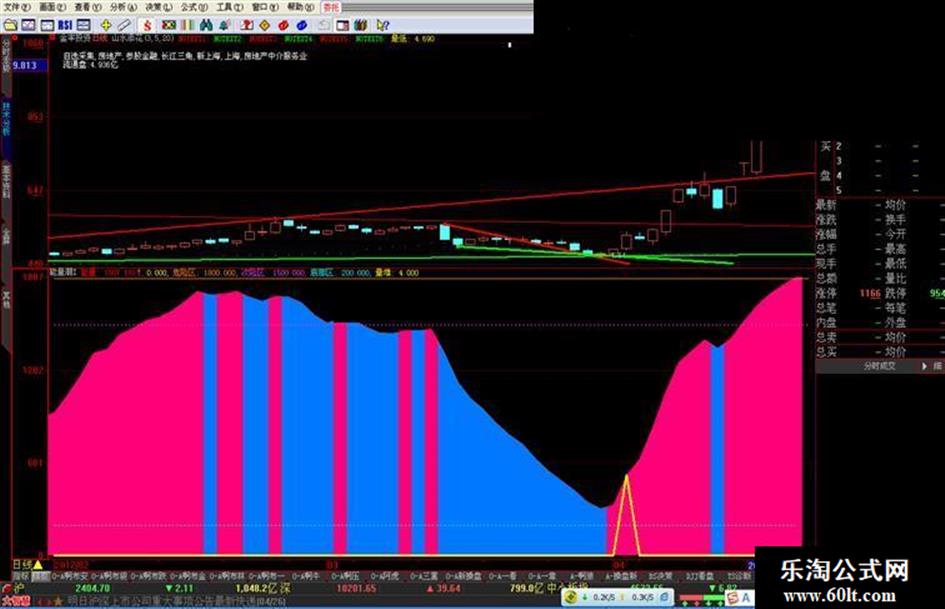Viewport: 945px width, 609px height.
Task: Click the yellow spike in indicator chart
Action: [627, 490]
